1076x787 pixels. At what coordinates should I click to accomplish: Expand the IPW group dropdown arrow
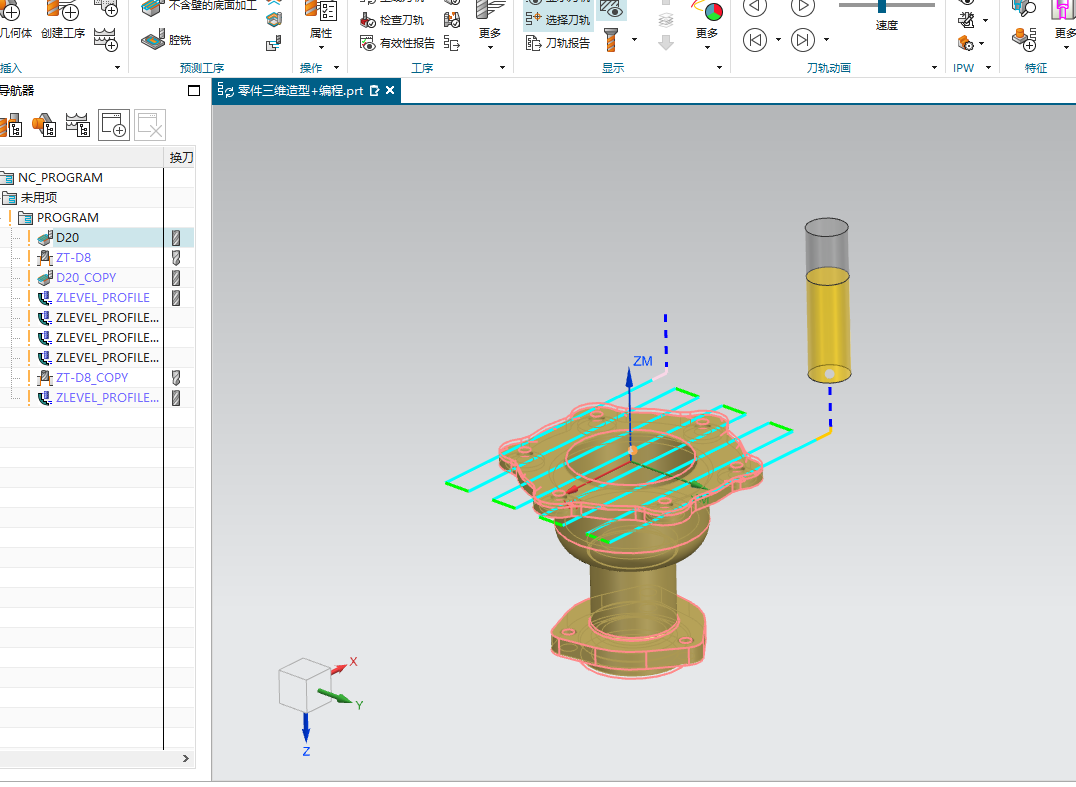tap(988, 68)
